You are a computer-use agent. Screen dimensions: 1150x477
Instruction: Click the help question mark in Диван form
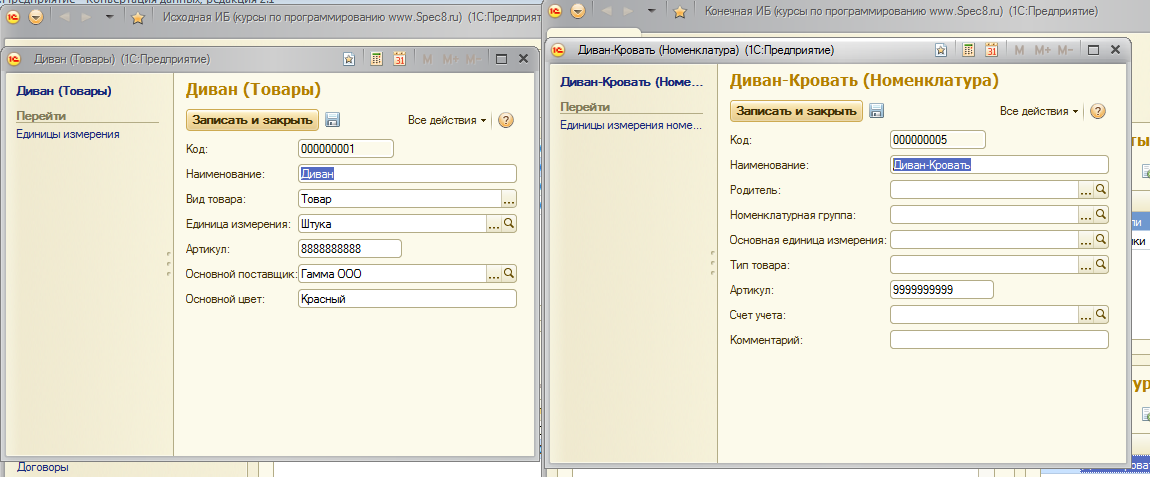pyautogui.click(x=506, y=120)
